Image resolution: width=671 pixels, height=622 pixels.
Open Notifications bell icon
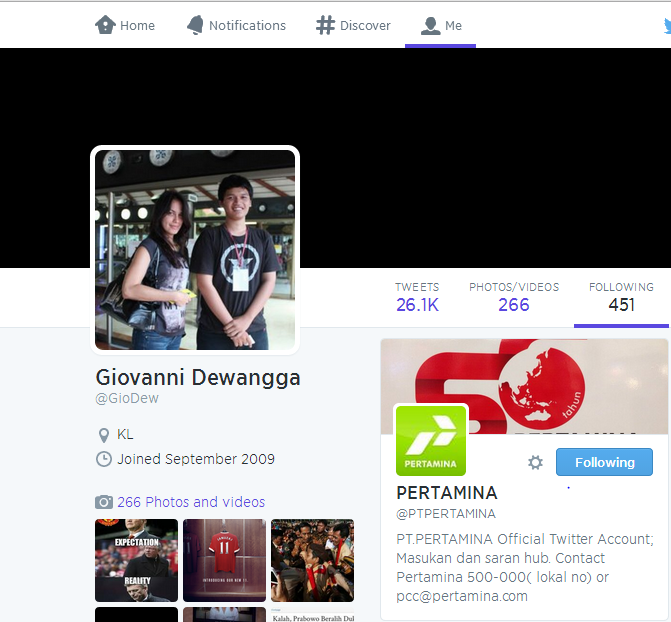[x=195, y=25]
